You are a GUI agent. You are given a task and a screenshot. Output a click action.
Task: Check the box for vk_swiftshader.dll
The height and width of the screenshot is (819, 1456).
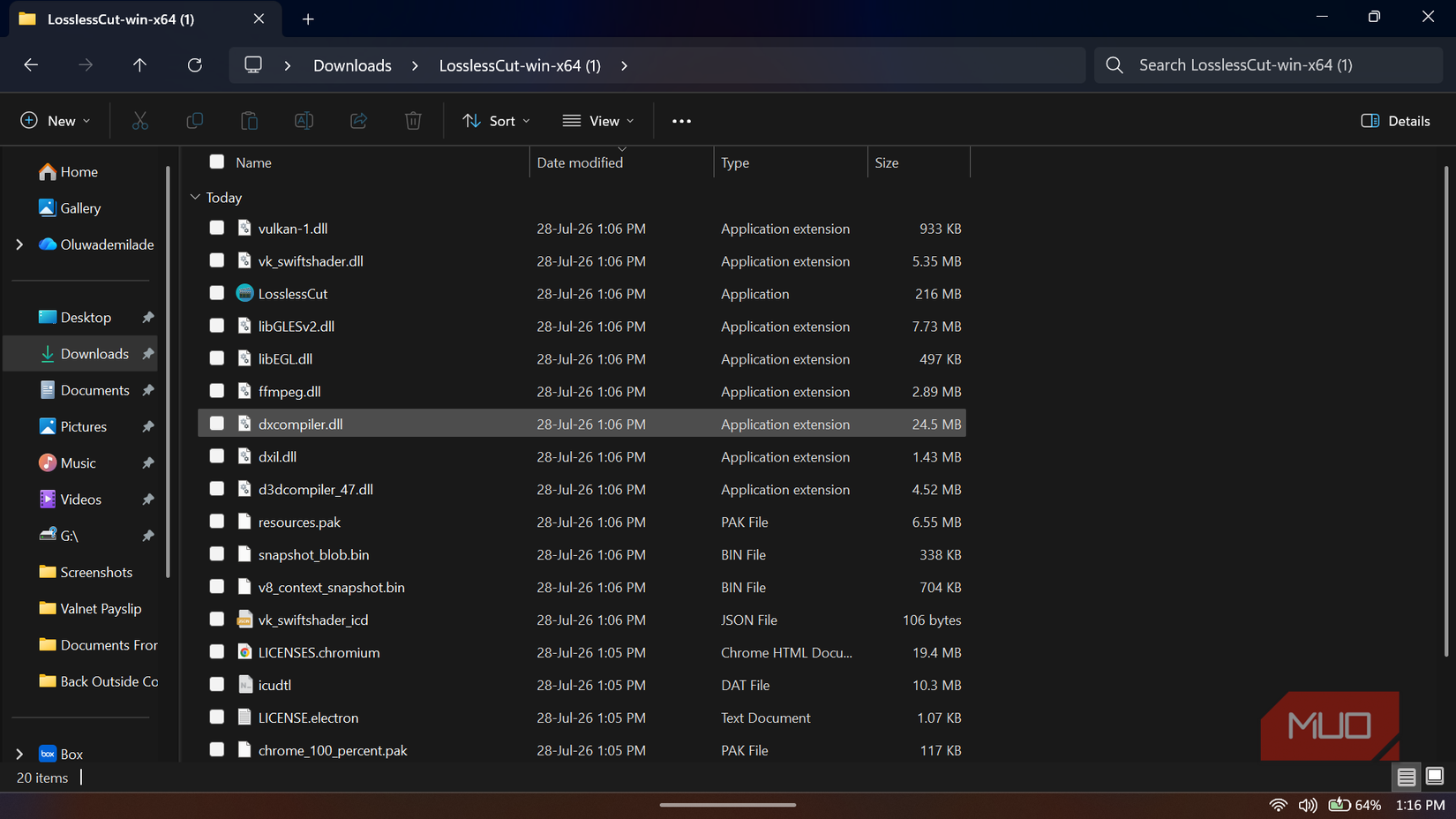217,260
